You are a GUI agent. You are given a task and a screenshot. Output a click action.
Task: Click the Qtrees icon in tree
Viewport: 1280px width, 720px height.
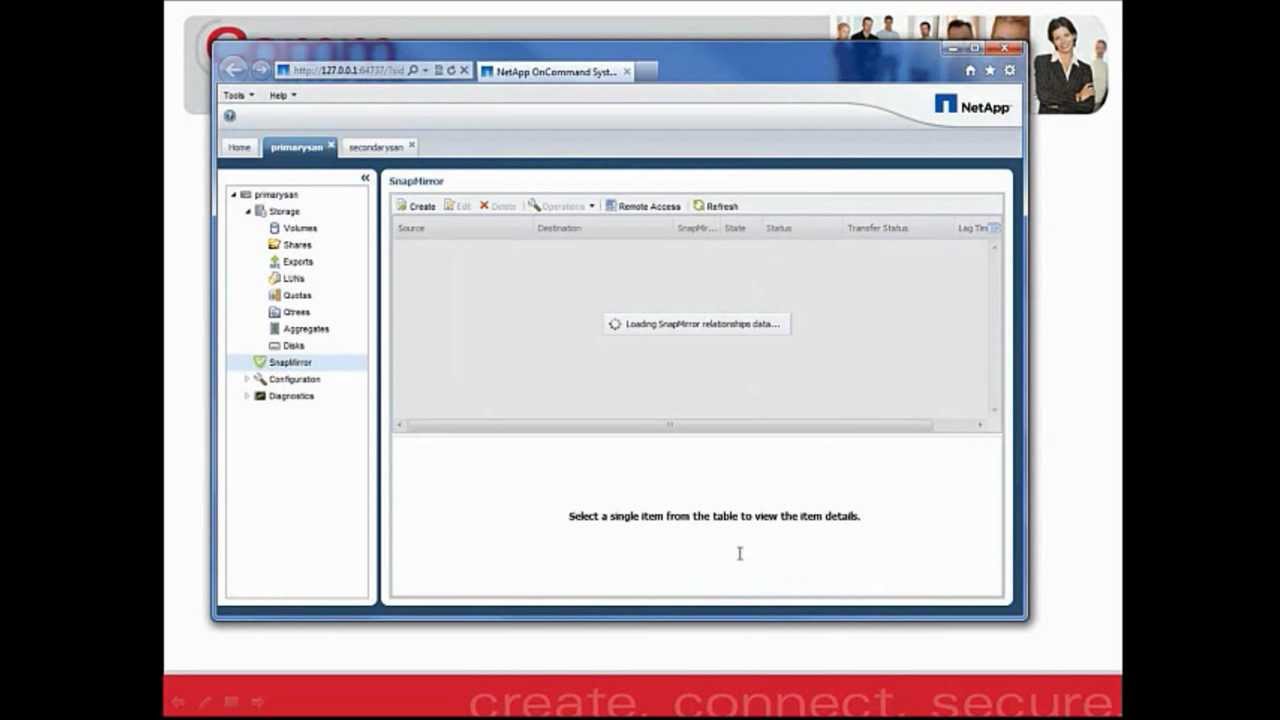tap(274, 312)
